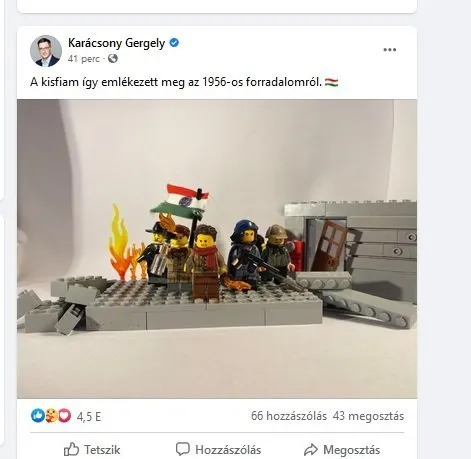Viewport: 471px width, 459px height.
Task: Click the red Love heart reaction icon
Action: click(64, 416)
